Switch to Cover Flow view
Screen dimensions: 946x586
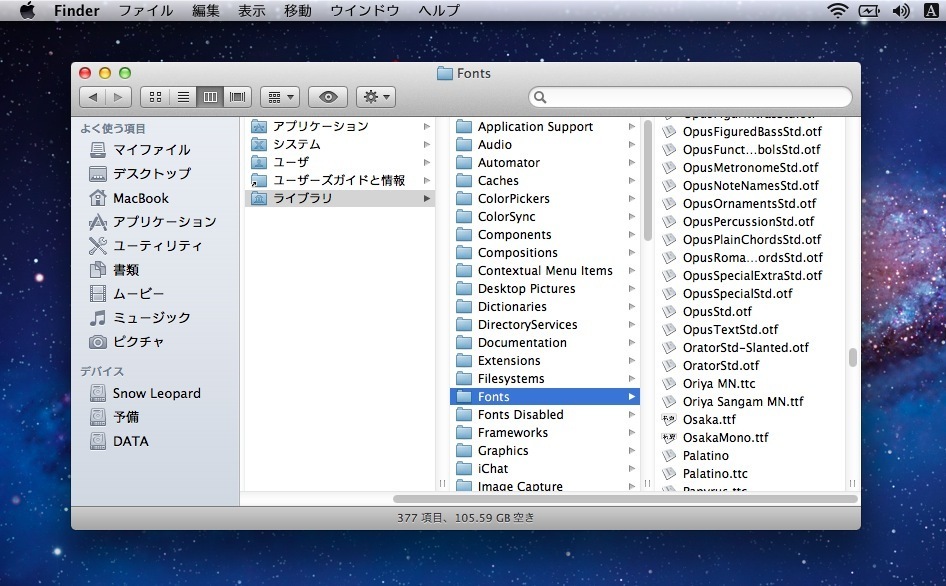[x=237, y=97]
